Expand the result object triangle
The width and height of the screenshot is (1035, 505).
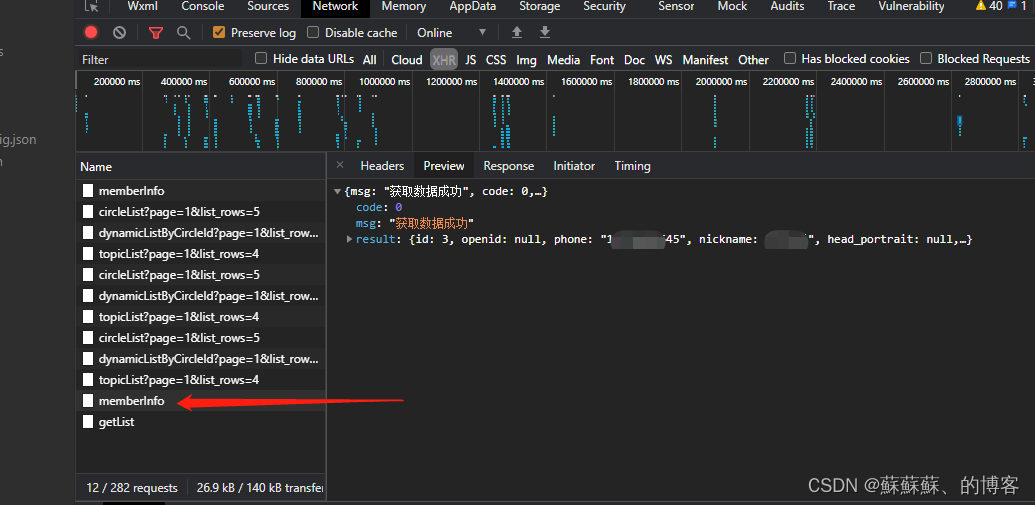pos(350,239)
